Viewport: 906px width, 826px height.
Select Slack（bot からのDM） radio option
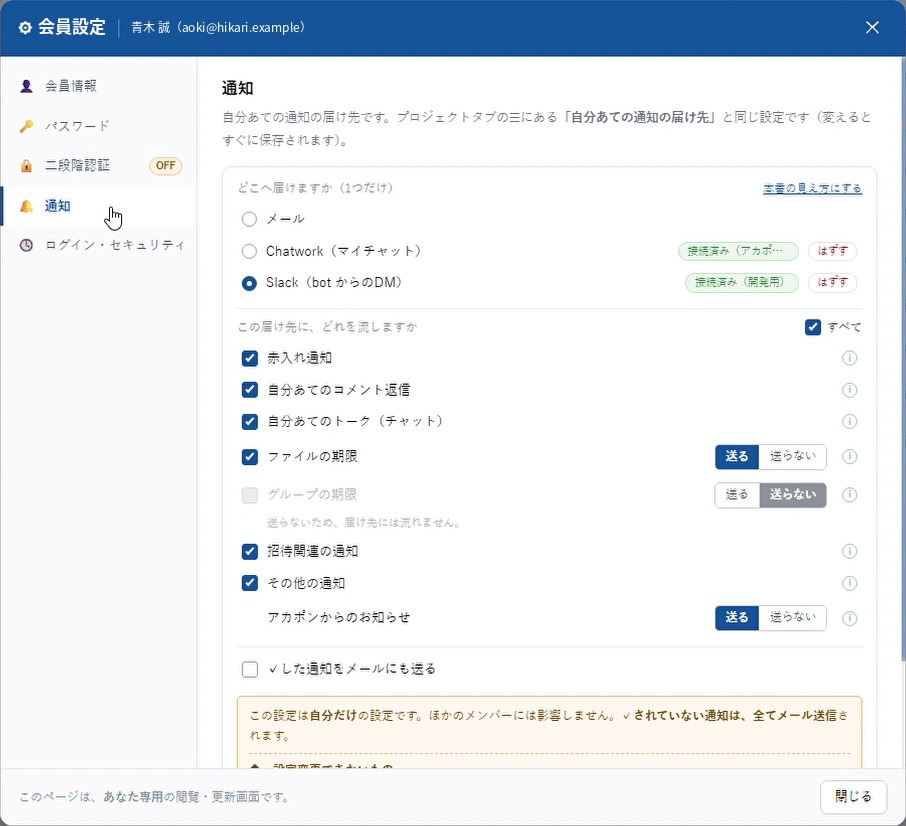coord(249,284)
